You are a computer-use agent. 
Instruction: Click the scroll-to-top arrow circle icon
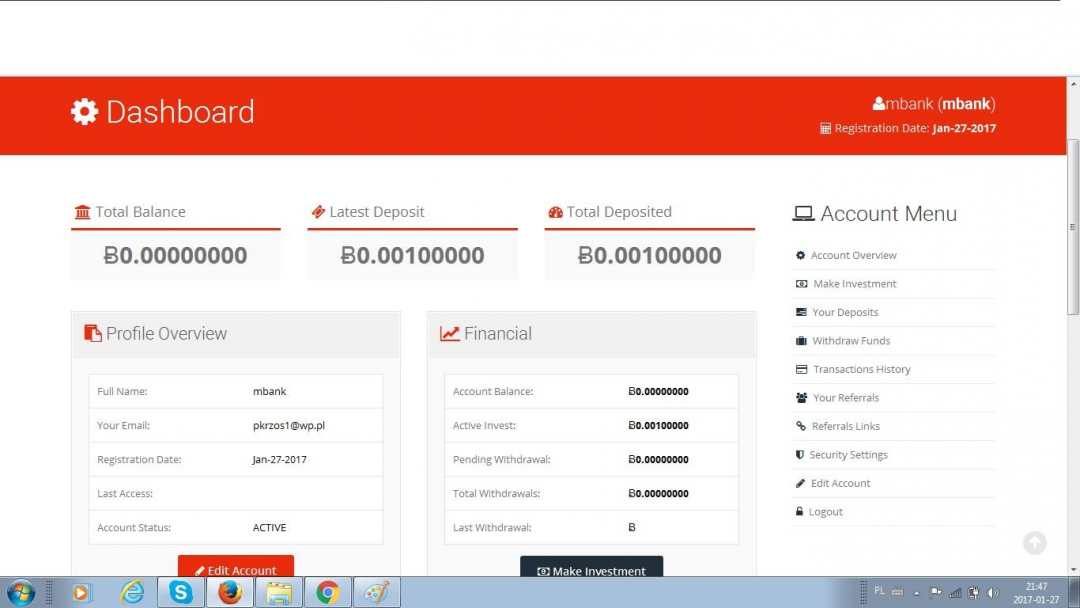[1035, 543]
